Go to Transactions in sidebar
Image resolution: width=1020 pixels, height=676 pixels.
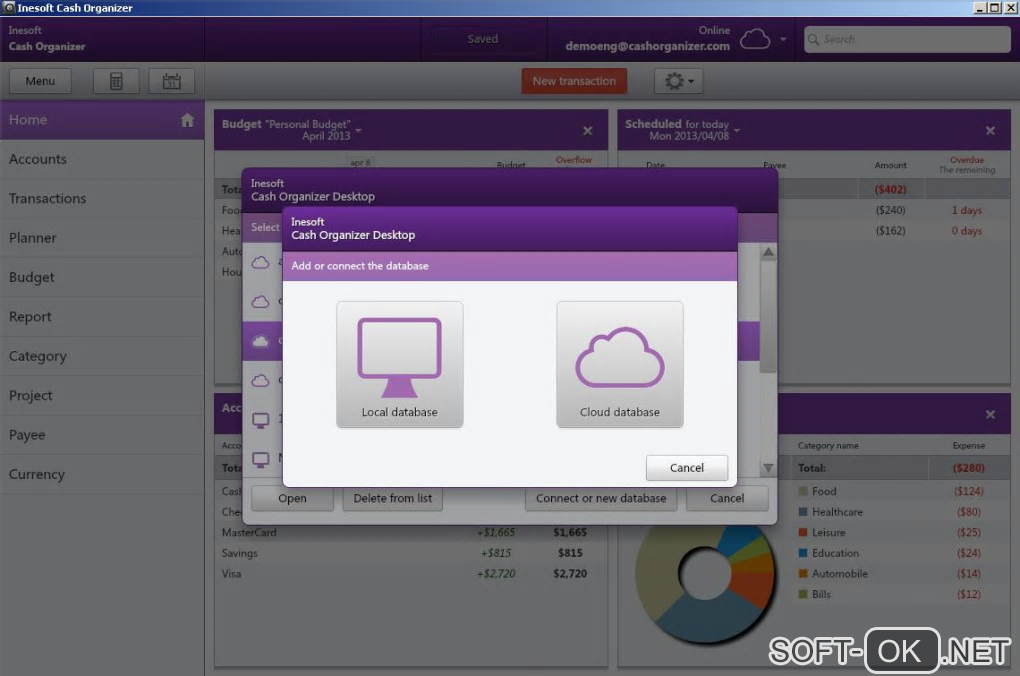tap(102, 198)
